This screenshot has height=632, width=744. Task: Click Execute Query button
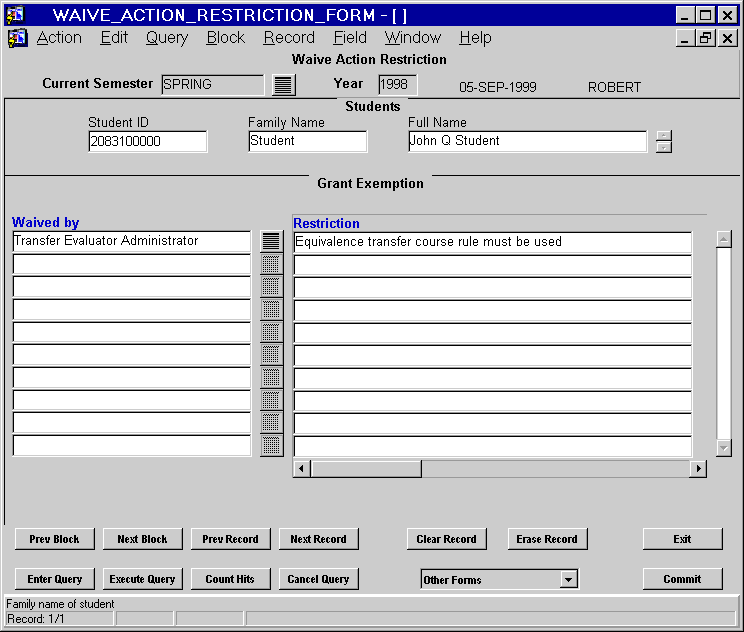[142, 579]
